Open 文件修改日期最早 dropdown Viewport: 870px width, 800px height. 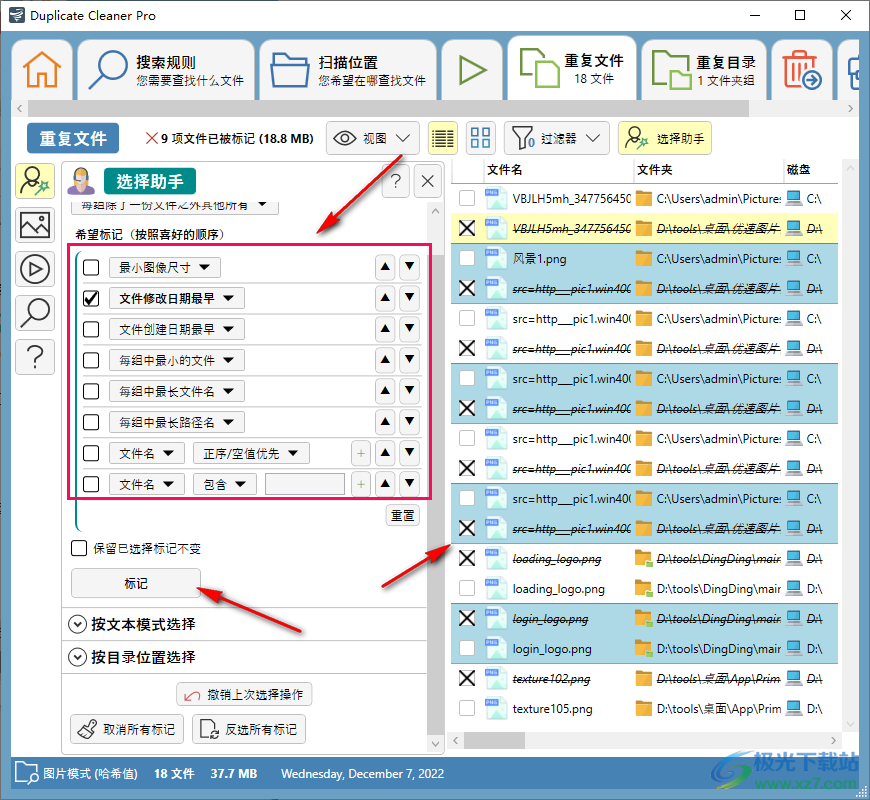point(176,298)
